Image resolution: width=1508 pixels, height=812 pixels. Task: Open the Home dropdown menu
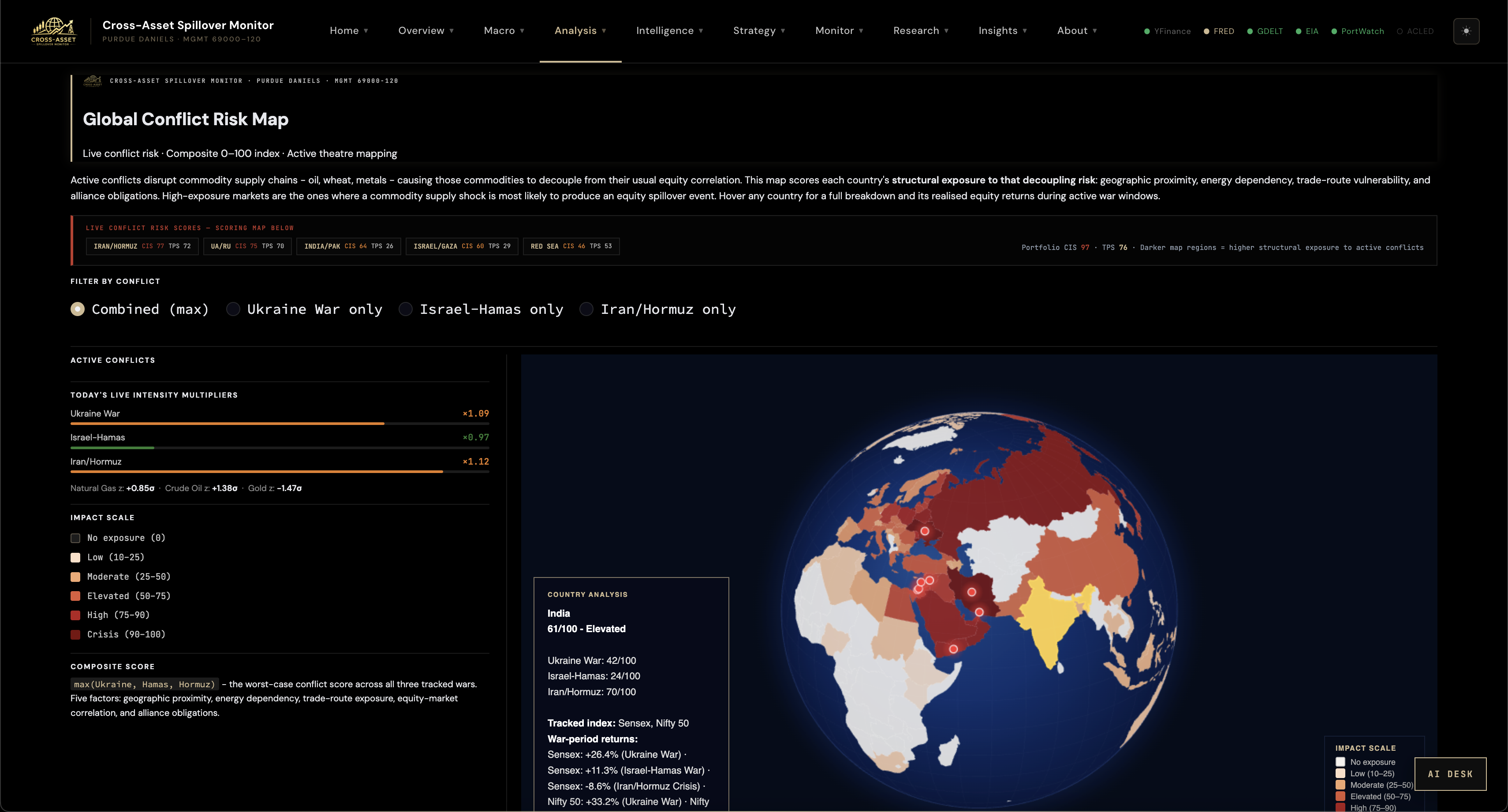pos(349,30)
